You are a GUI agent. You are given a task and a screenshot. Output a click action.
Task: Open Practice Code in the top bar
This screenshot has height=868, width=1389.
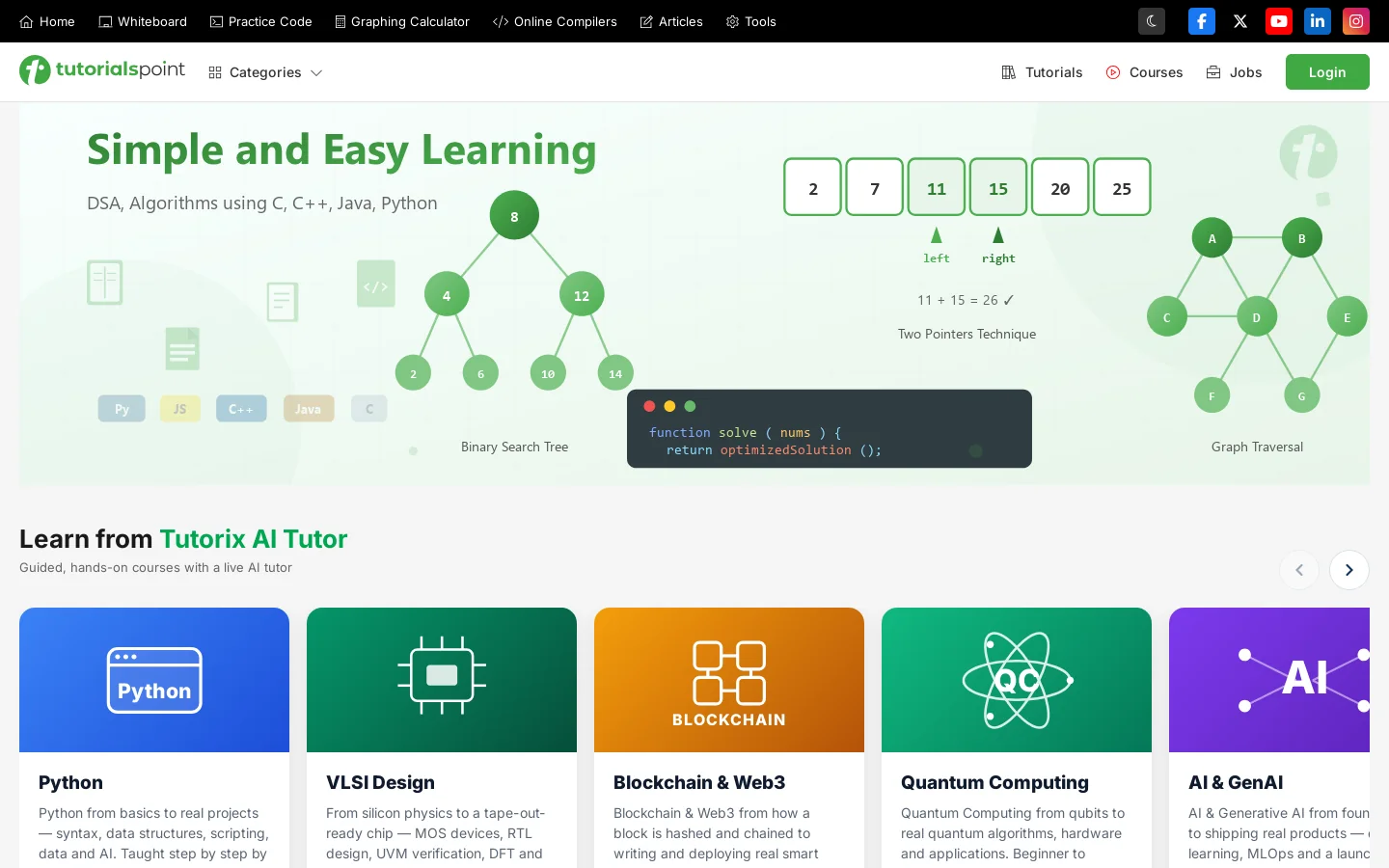[x=260, y=21]
